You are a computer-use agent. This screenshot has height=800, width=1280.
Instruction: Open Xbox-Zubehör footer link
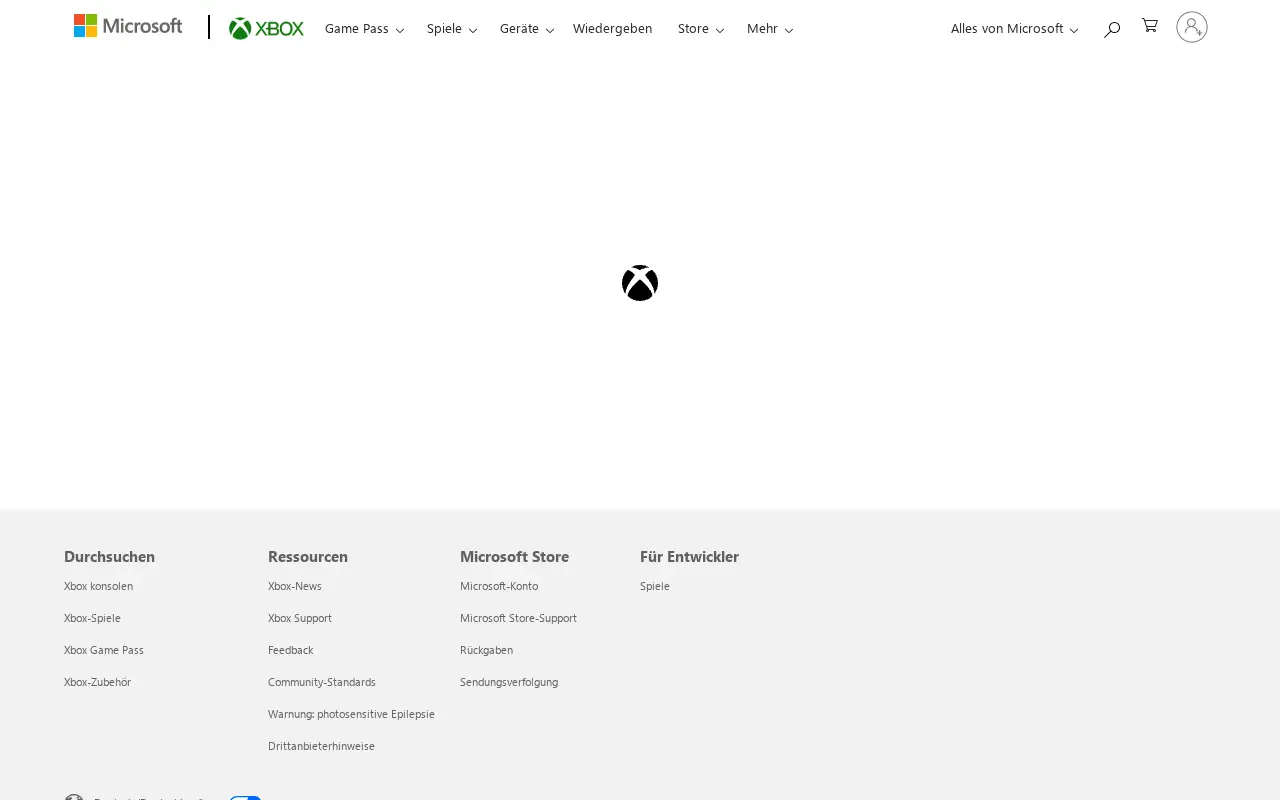[x=97, y=682]
